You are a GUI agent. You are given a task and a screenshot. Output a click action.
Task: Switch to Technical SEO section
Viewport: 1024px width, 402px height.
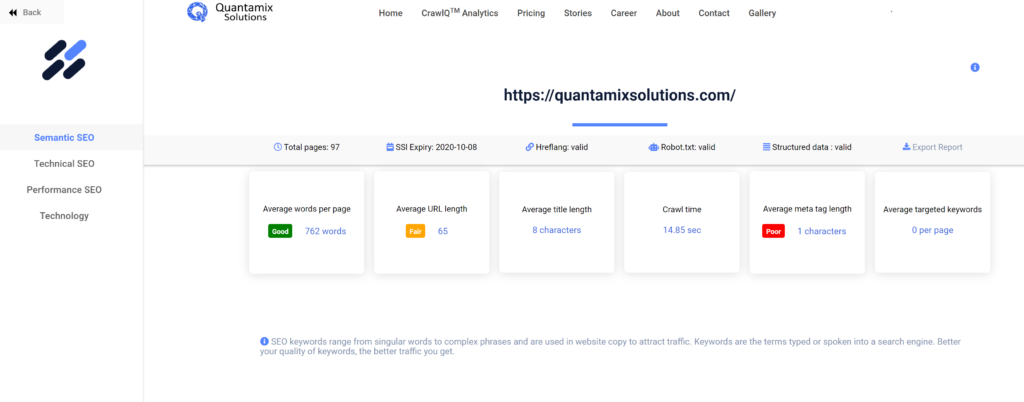(x=64, y=164)
